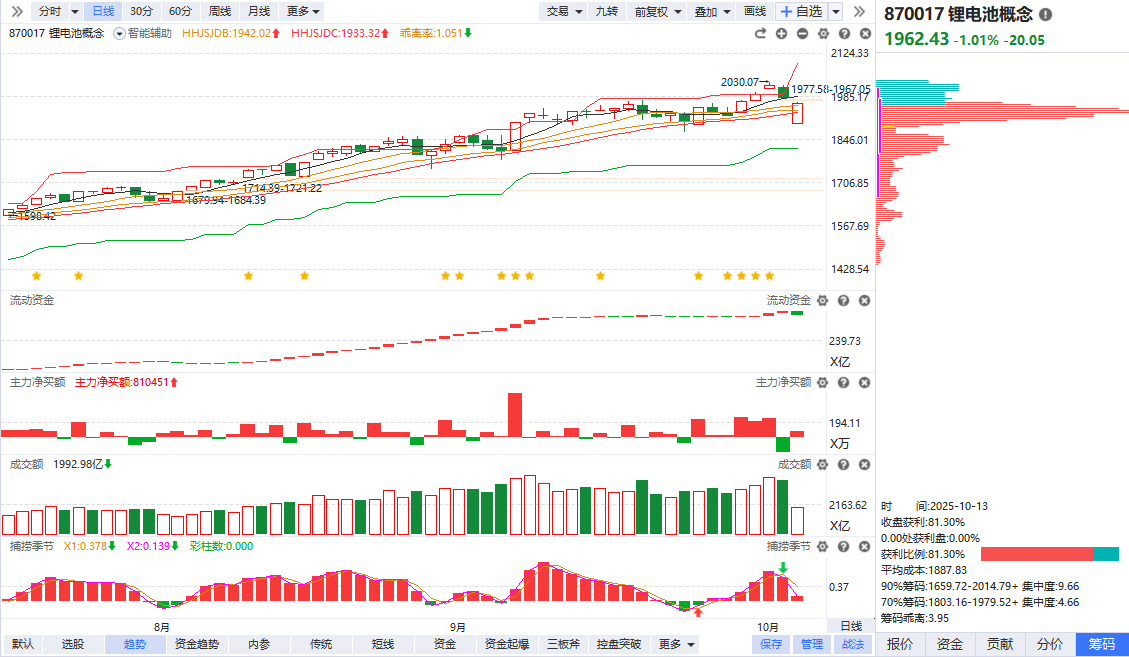Click the refresh arrow icon on main chart
This screenshot has height=657, width=1129.
click(760, 33)
